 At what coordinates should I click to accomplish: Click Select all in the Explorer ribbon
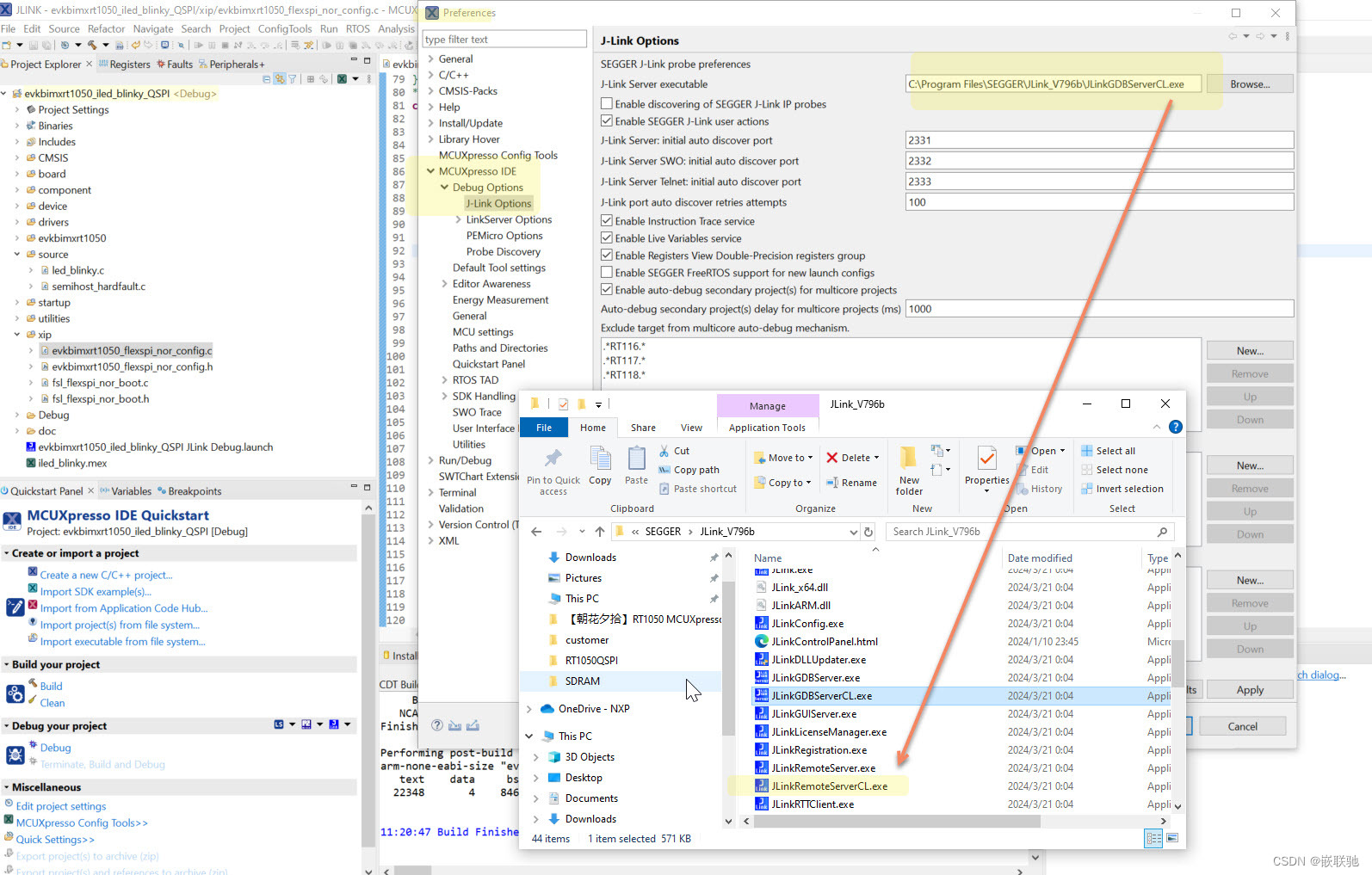pyautogui.click(x=1108, y=451)
